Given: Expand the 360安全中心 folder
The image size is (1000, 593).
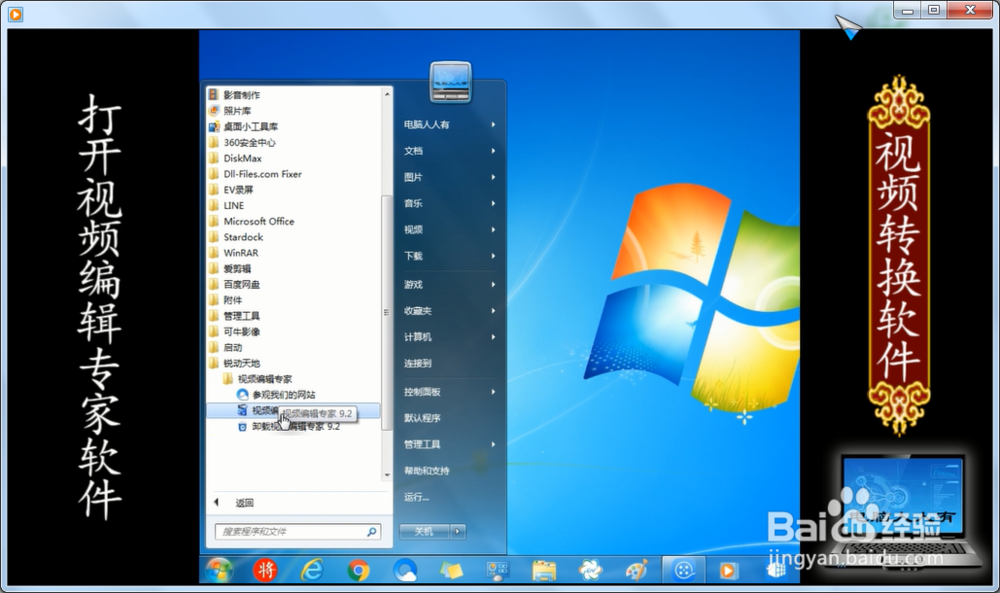Looking at the screenshot, I should pyautogui.click(x=243, y=142).
